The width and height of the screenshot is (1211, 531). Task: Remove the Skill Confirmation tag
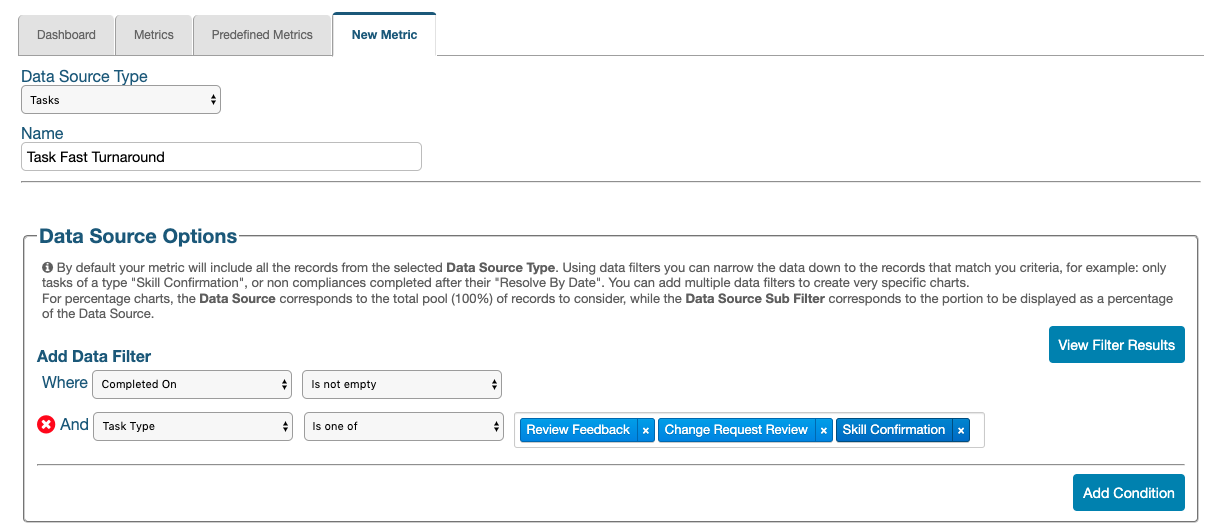[x=961, y=430]
